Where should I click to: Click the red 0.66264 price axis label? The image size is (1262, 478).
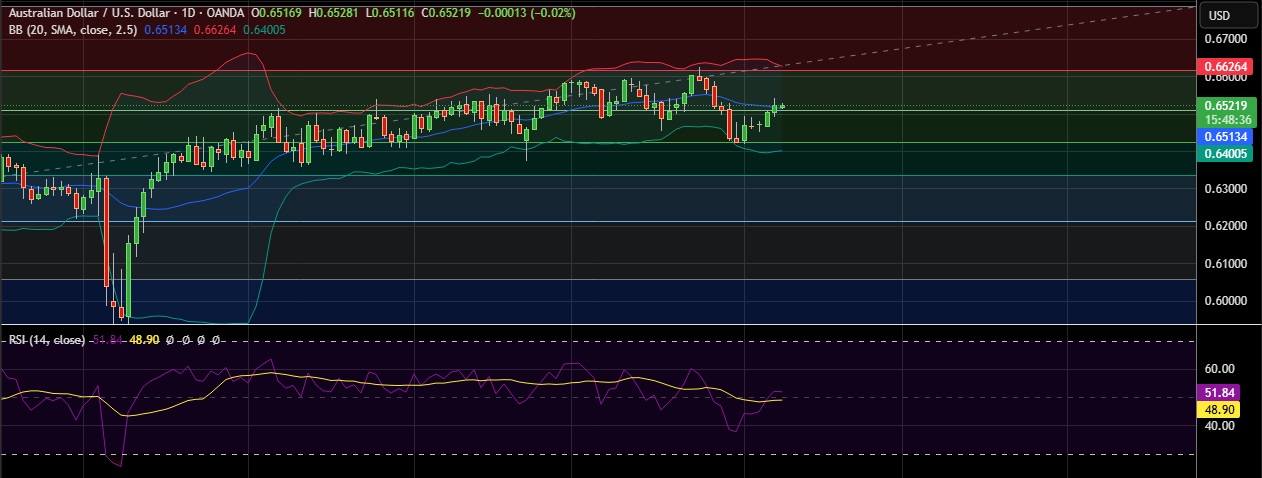click(x=1225, y=68)
